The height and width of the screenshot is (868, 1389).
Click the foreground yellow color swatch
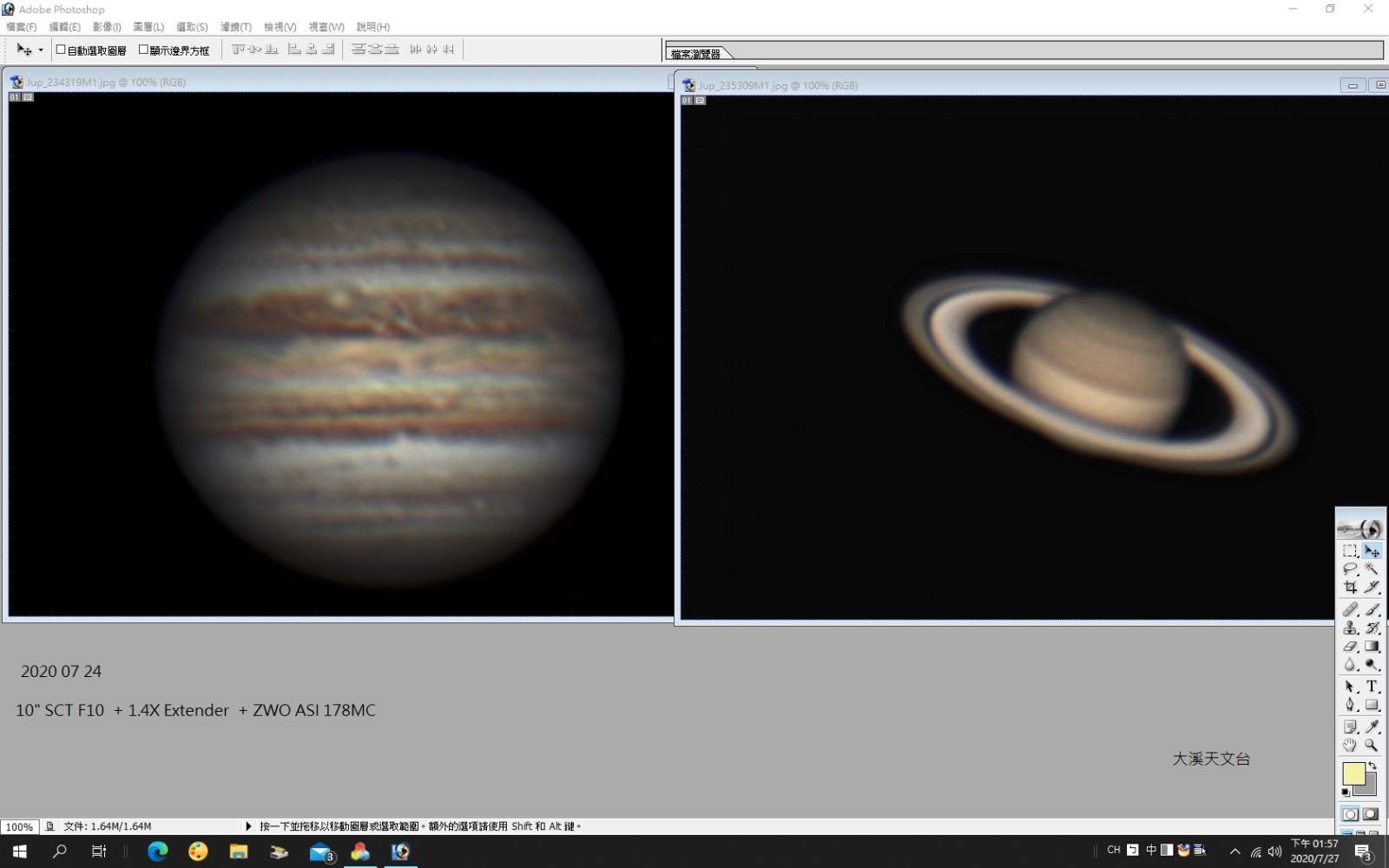point(1353,773)
